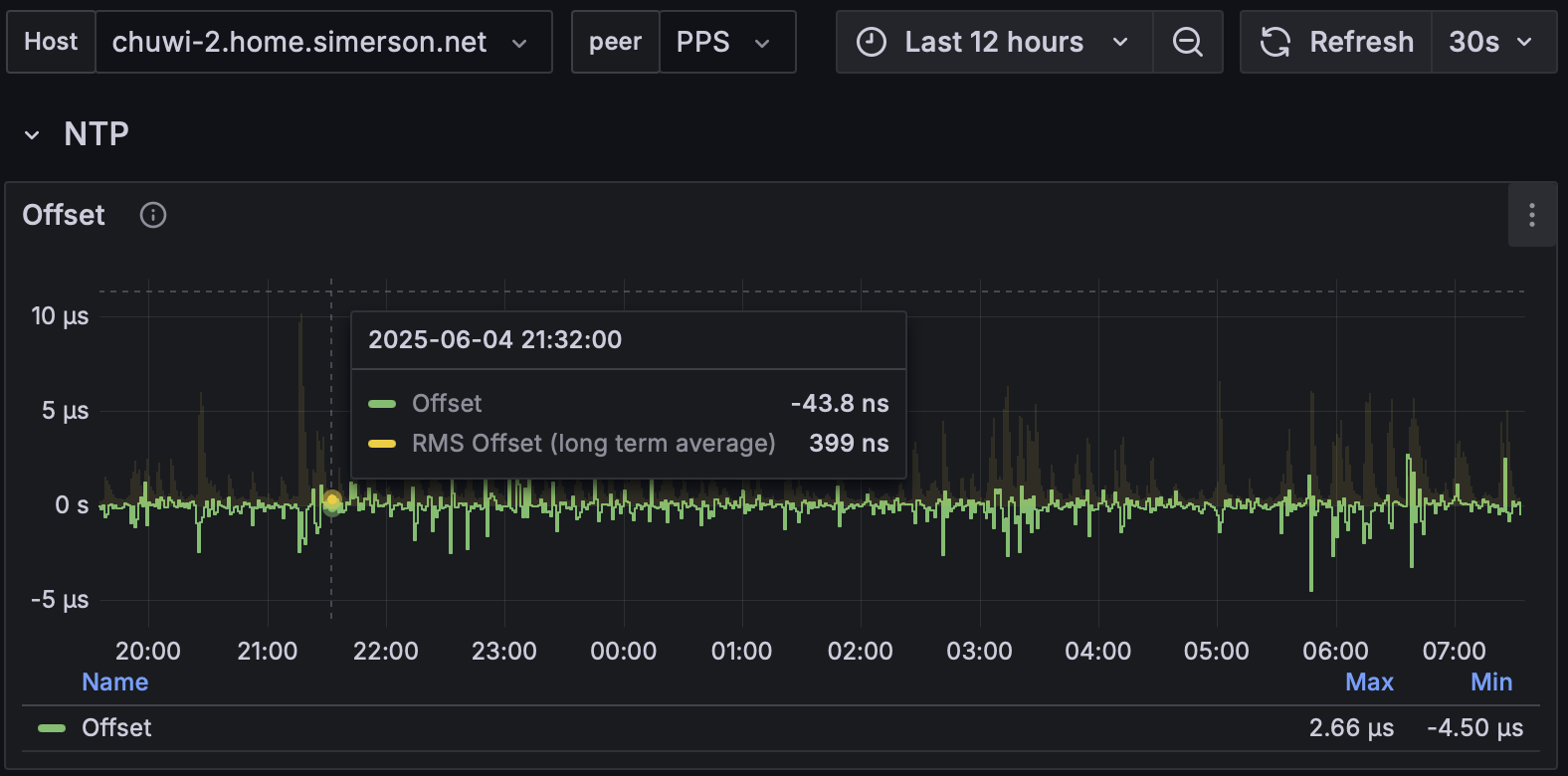Click the 10 µs y-axis label
Image resolution: width=1568 pixels, height=776 pixels.
pos(60,315)
